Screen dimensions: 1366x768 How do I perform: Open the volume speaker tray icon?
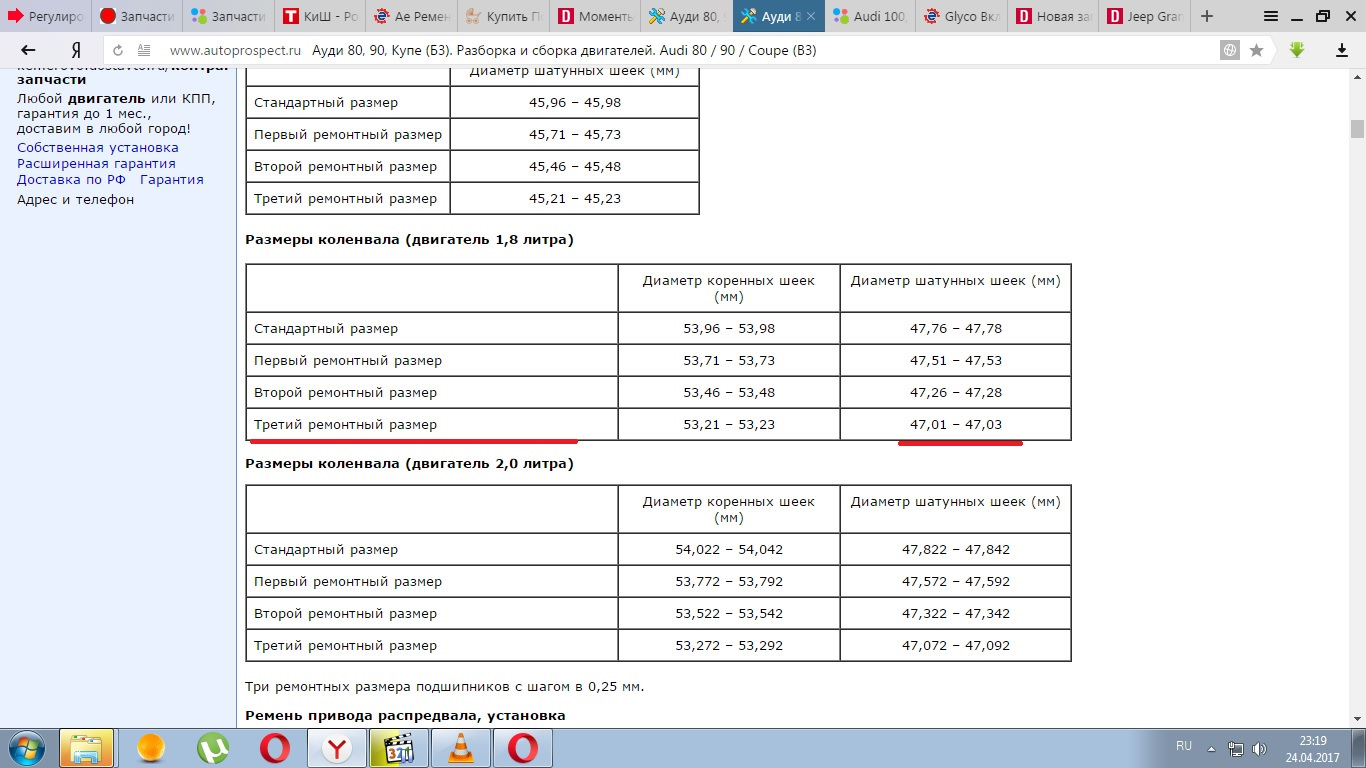(1260, 748)
